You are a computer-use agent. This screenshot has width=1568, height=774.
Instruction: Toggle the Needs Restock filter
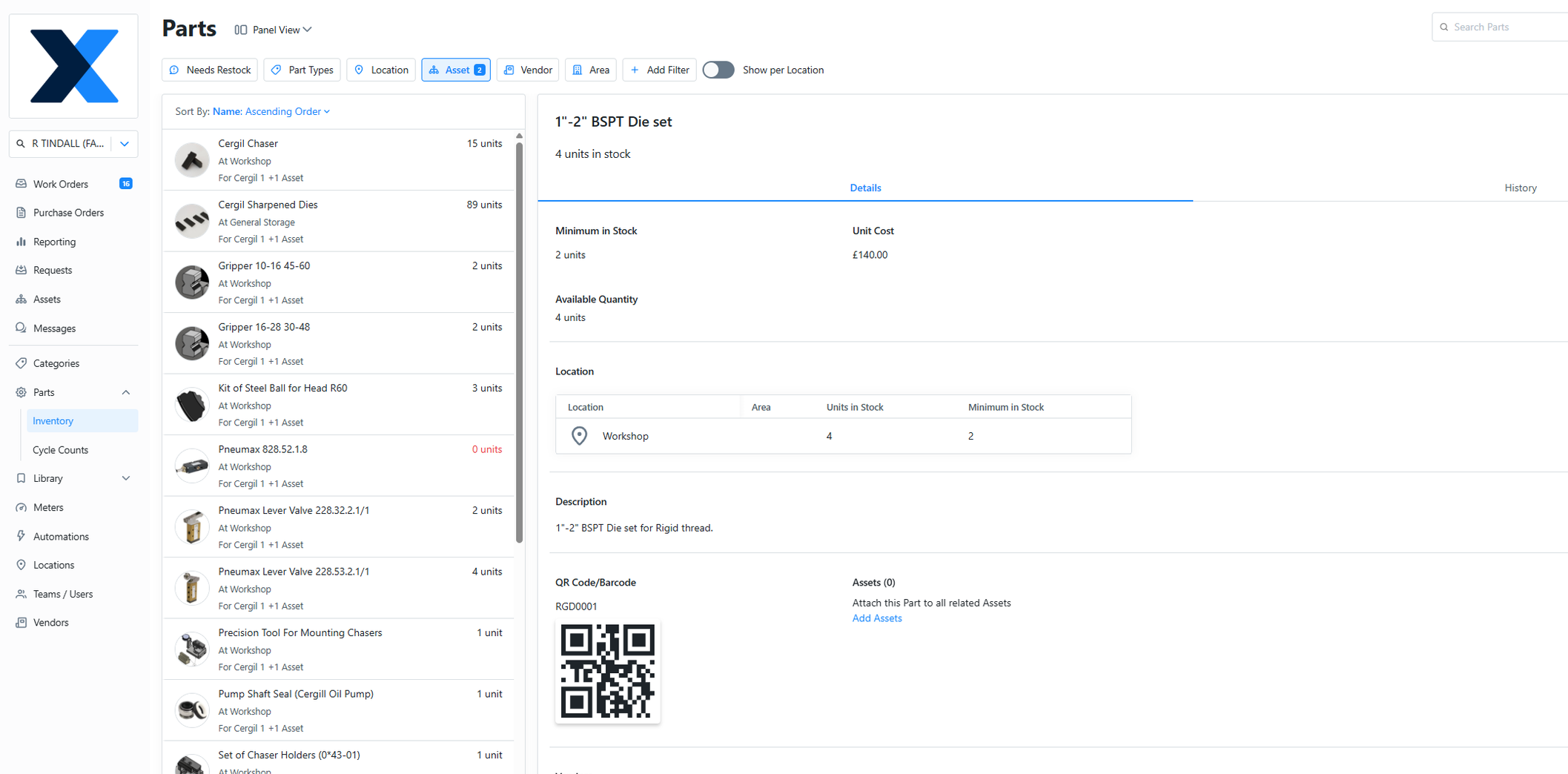click(210, 69)
